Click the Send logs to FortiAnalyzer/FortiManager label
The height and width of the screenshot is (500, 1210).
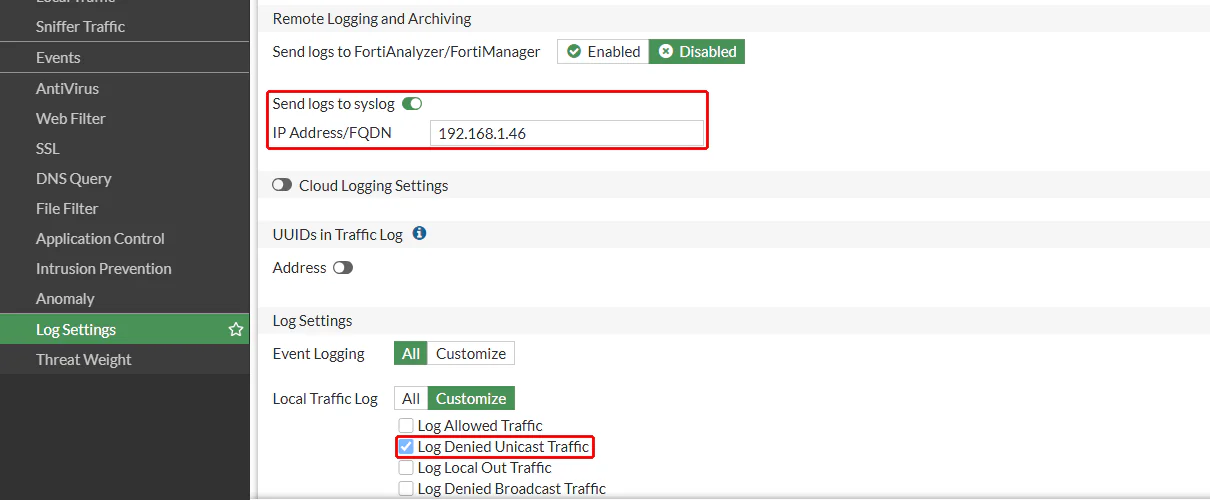406,51
